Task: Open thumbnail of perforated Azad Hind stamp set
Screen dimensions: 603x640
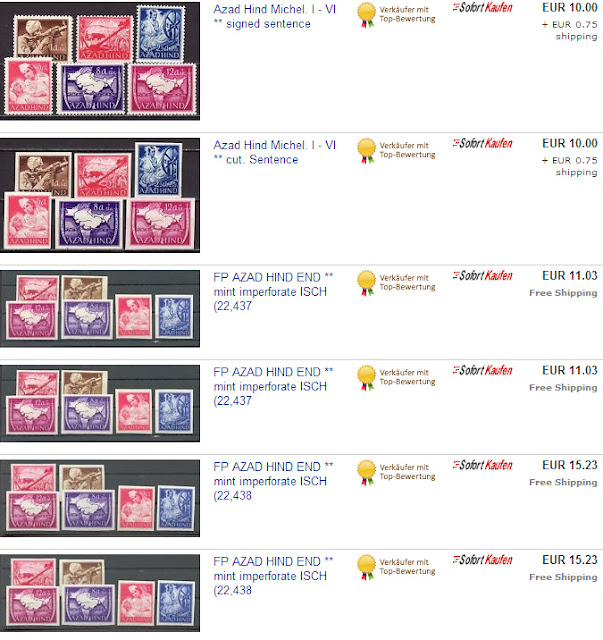Action: click(x=100, y=61)
